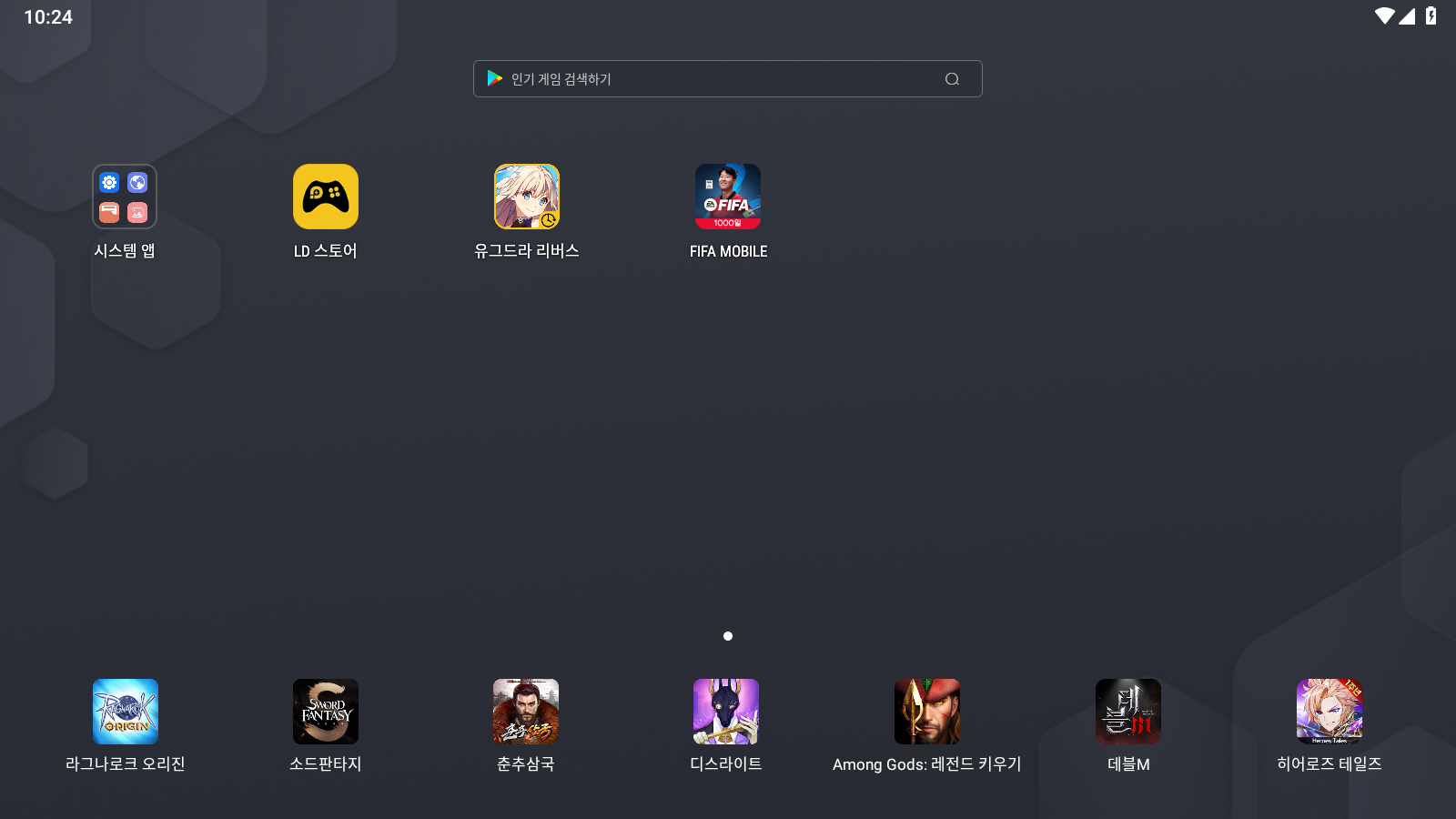Tap the cellular signal status icon
Image resolution: width=1456 pixels, height=819 pixels.
pos(1407,15)
